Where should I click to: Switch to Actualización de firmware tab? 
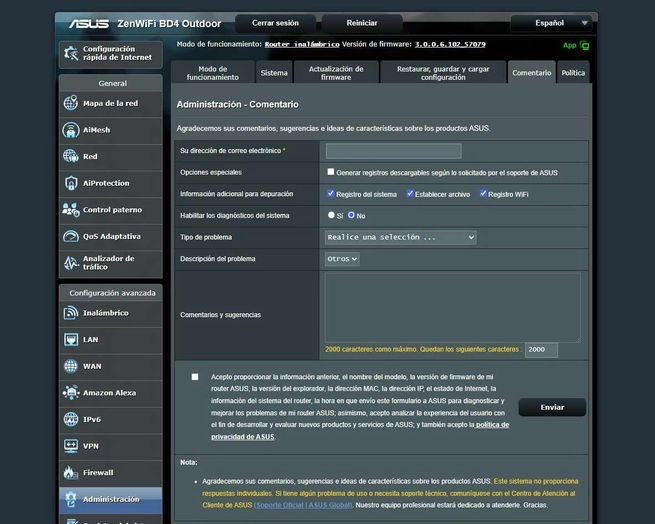[x=337, y=73]
